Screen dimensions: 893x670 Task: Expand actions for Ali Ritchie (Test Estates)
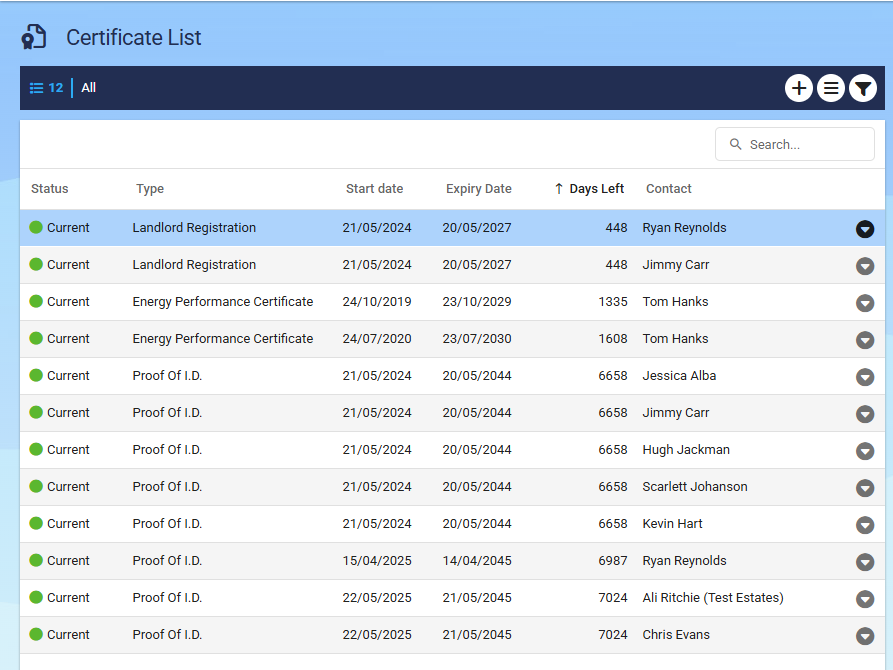865,599
